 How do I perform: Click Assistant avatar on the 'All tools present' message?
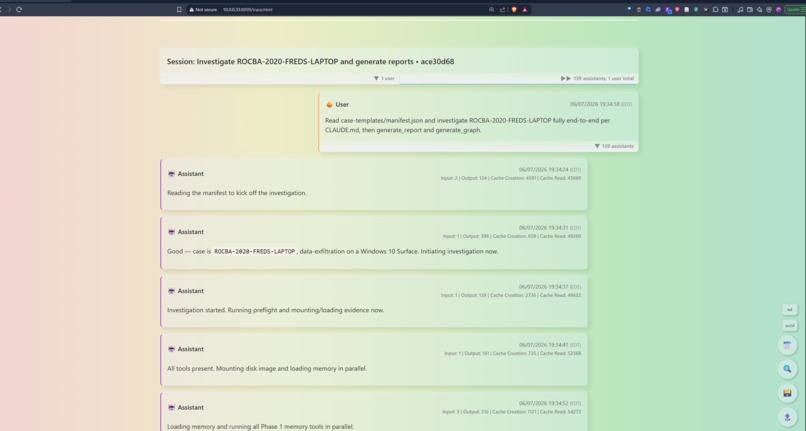coord(171,349)
